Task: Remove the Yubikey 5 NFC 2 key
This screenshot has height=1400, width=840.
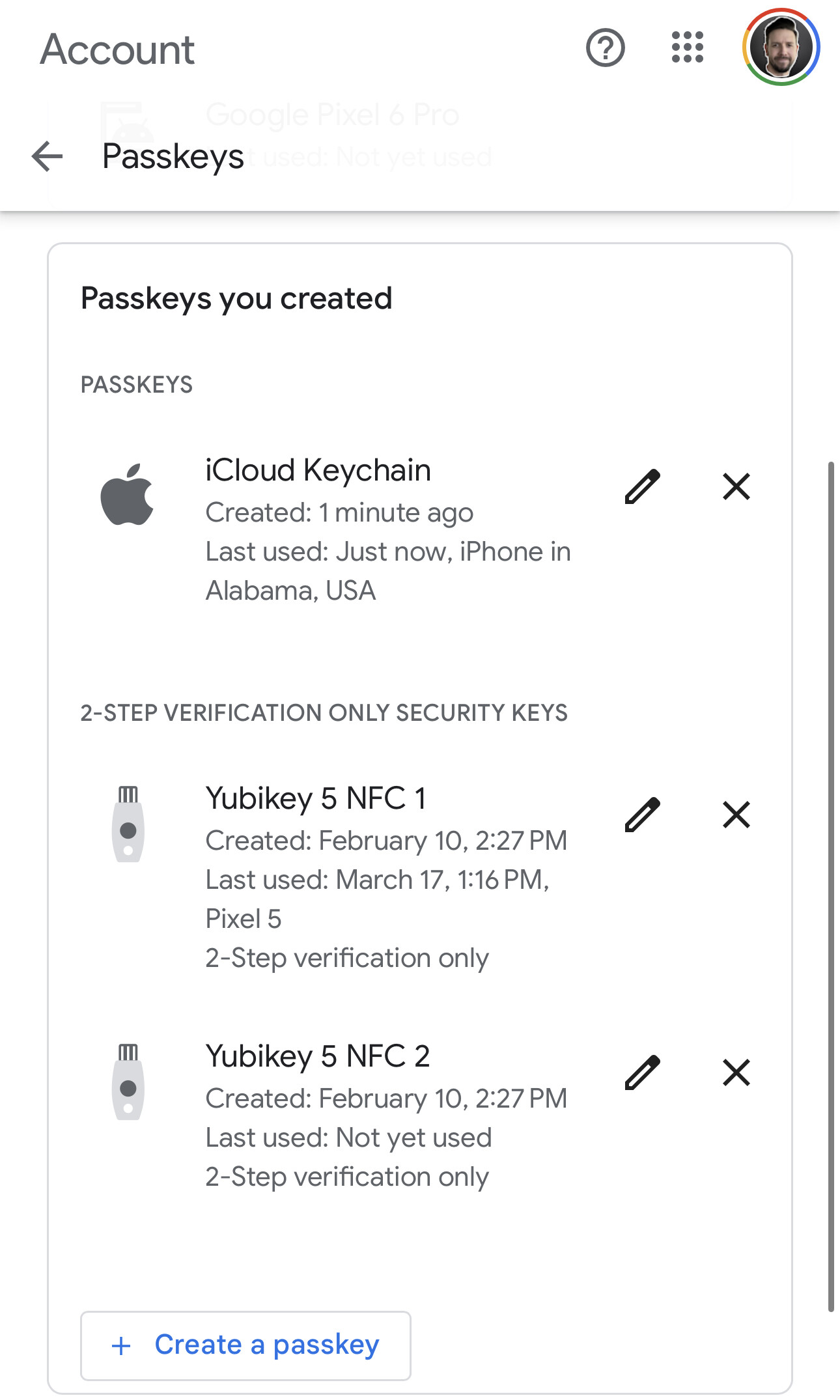Action: [736, 1072]
